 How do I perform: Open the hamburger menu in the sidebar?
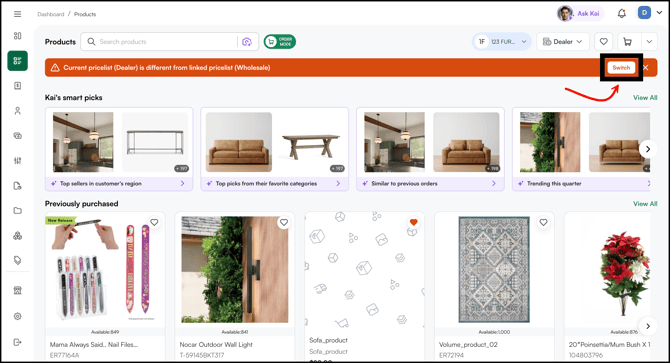(18, 14)
